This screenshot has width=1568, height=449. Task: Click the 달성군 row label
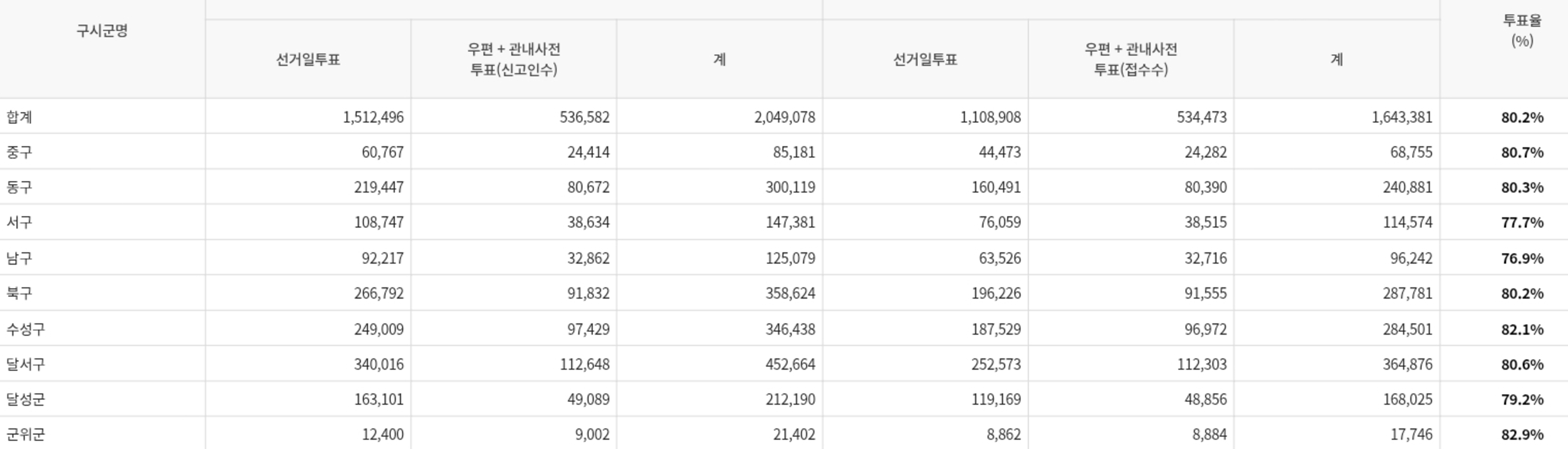click(x=26, y=399)
